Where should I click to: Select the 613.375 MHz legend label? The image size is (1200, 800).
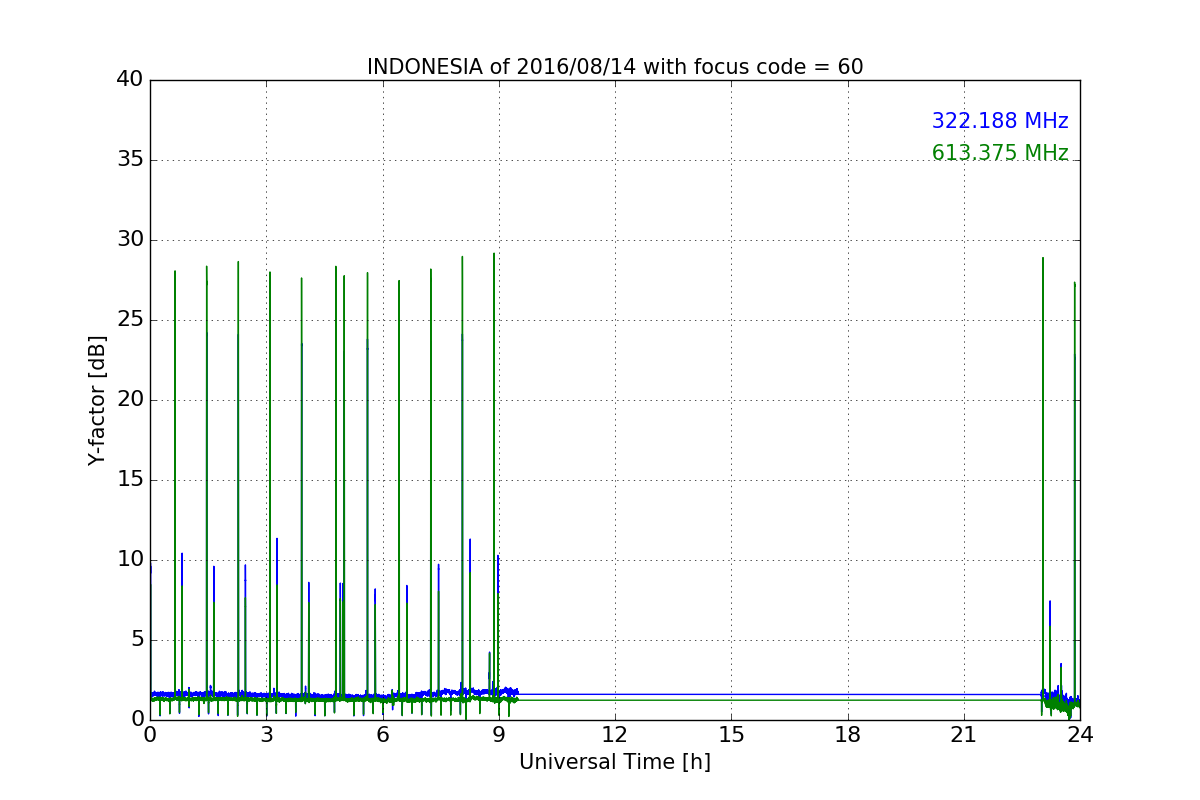(x=1000, y=153)
